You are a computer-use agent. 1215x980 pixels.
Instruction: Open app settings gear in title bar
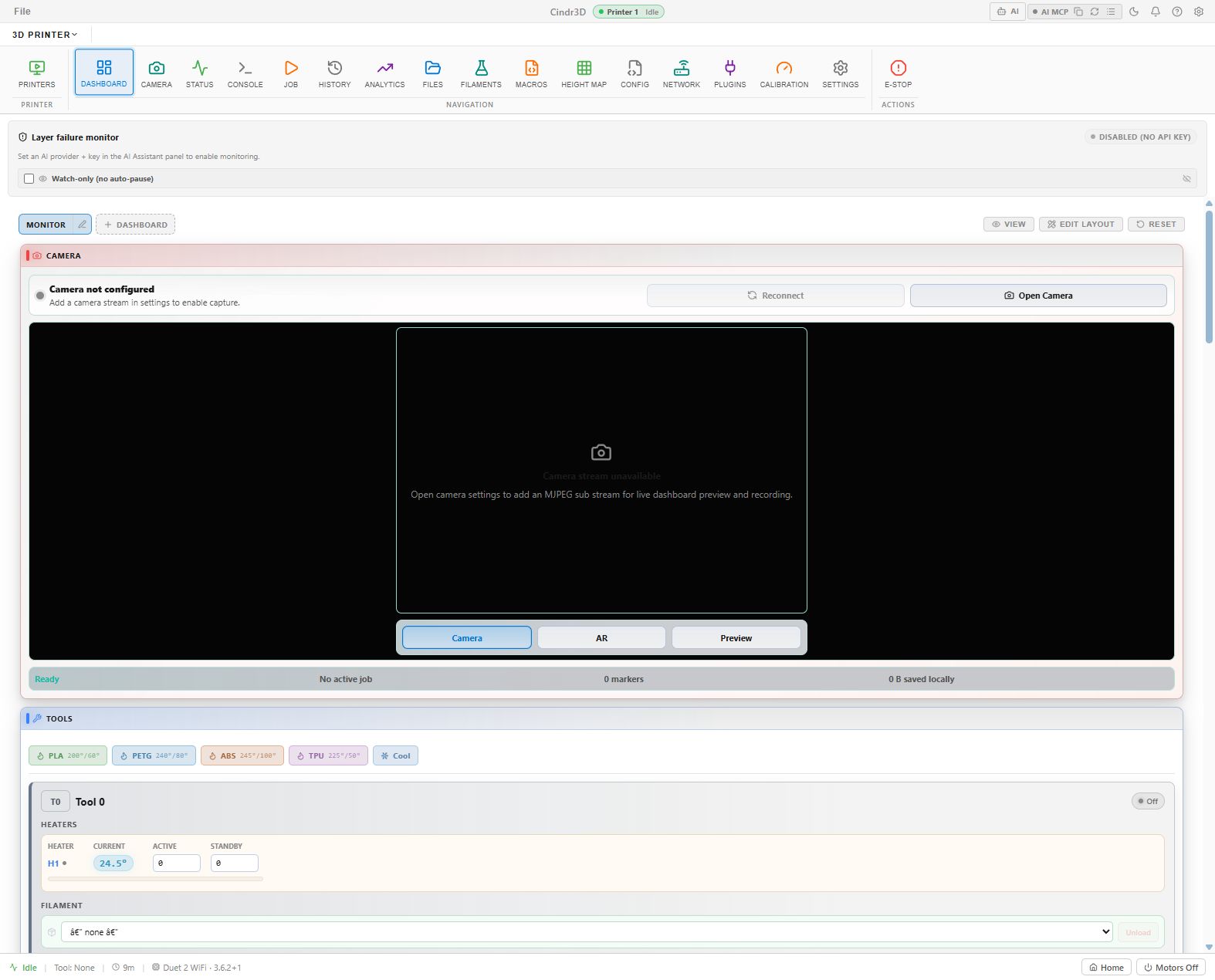1199,12
